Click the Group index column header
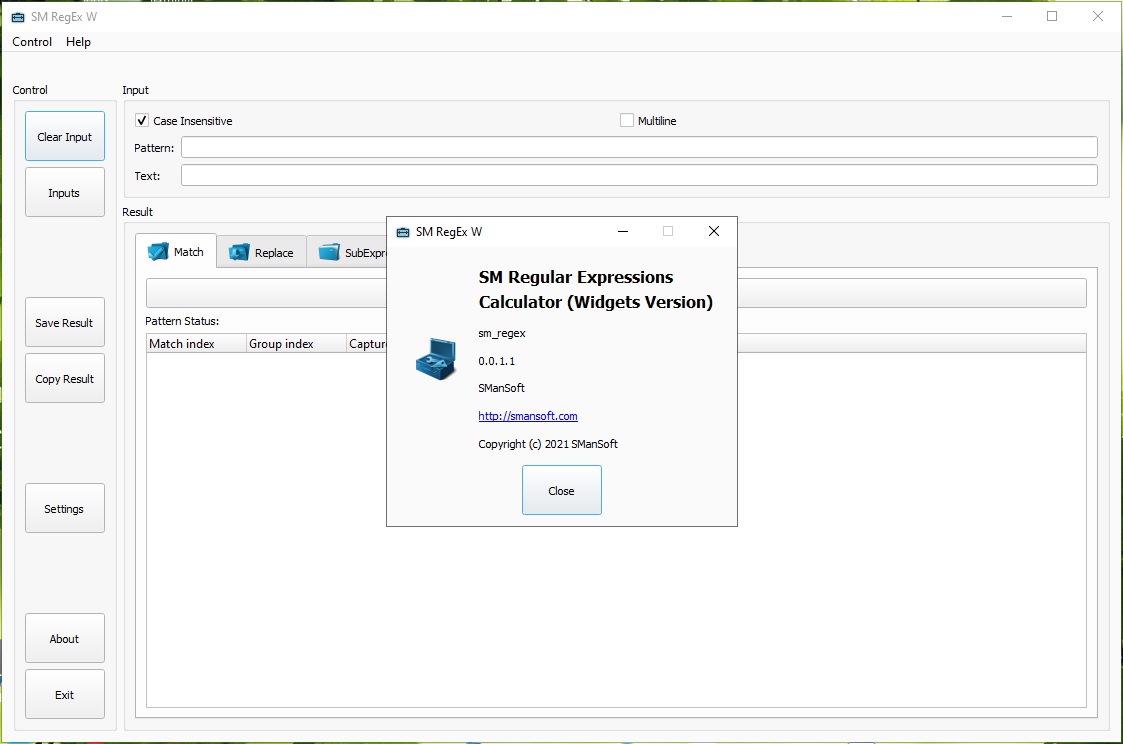The image size is (1123, 744). pyautogui.click(x=297, y=344)
